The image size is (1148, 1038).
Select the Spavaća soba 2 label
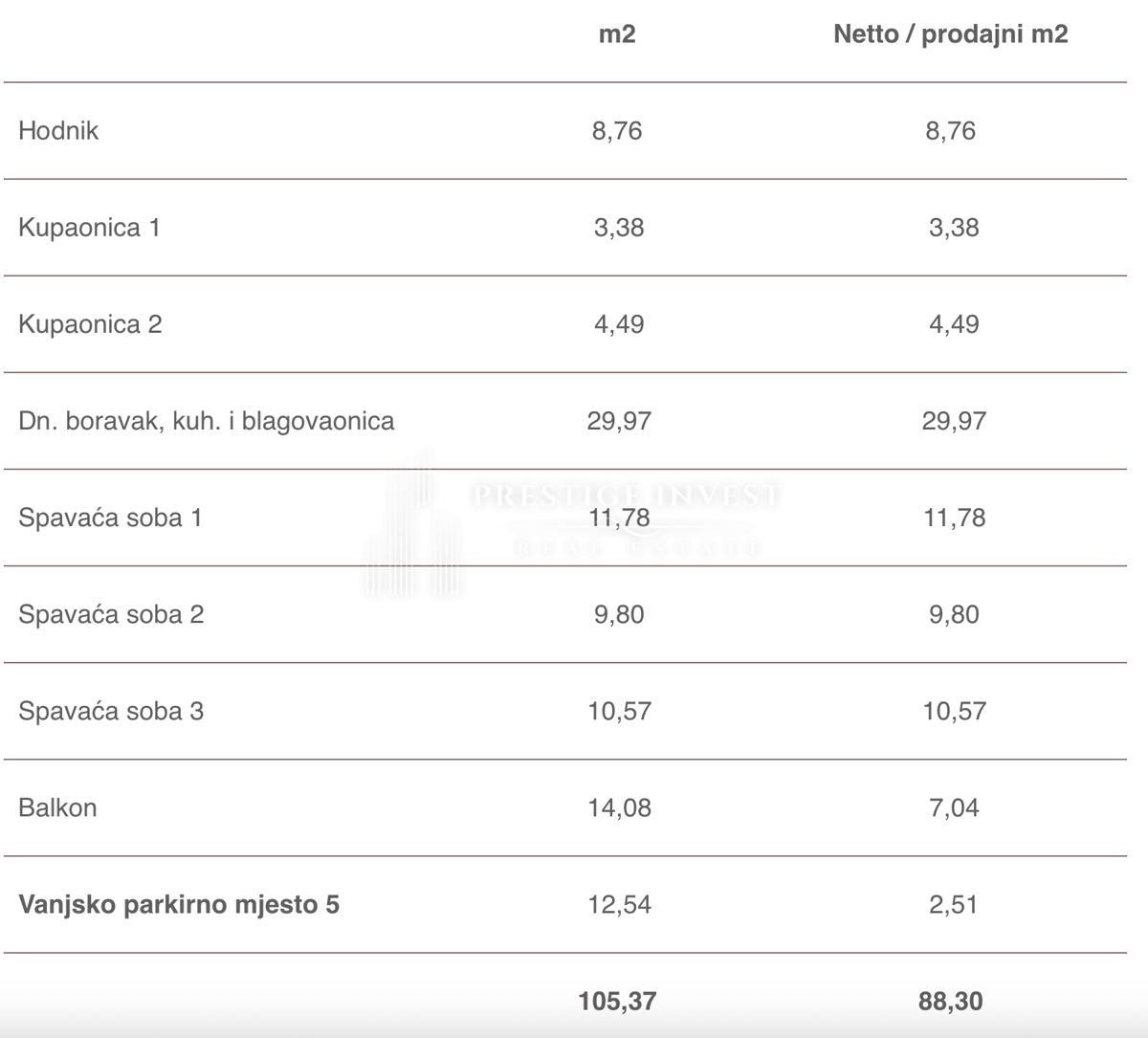click(111, 614)
